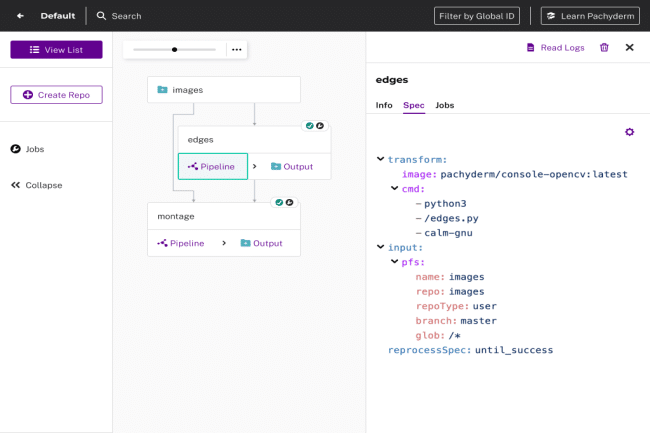Click the montage pipeline box title

[176, 216]
